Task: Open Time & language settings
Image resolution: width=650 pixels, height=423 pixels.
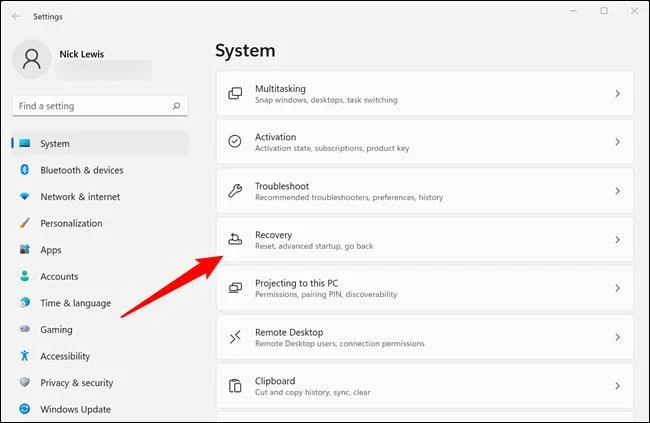Action: click(100, 303)
